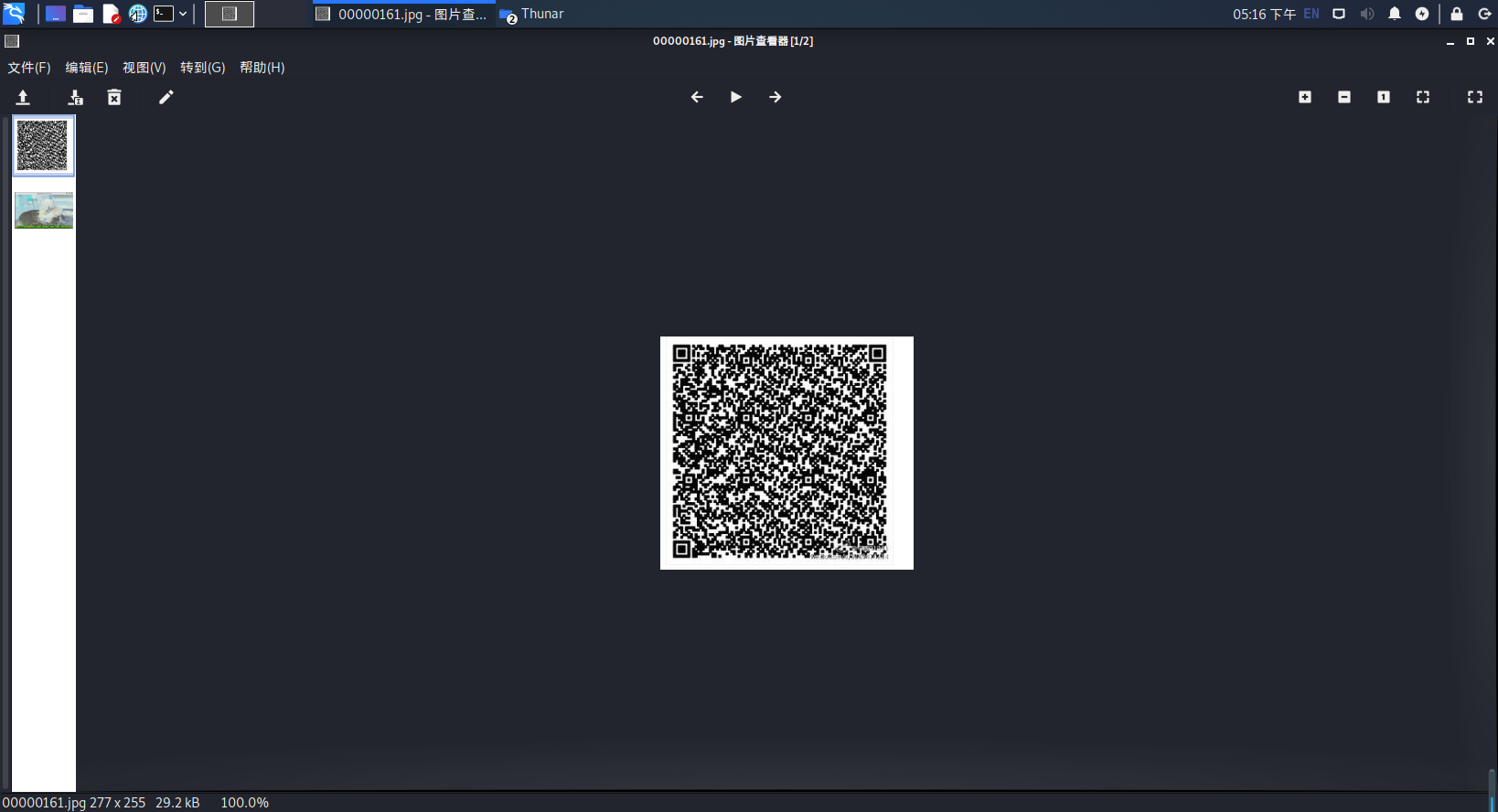Click the delete image trash icon
Screen dimensions: 1498x812
tap(114, 97)
